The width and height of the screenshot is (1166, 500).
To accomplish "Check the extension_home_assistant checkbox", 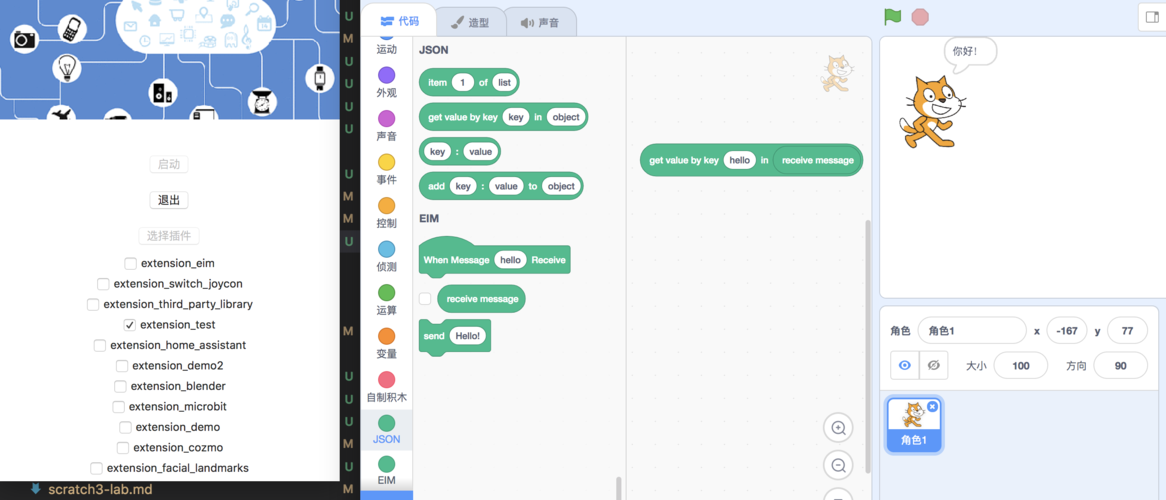I will tap(100, 345).
